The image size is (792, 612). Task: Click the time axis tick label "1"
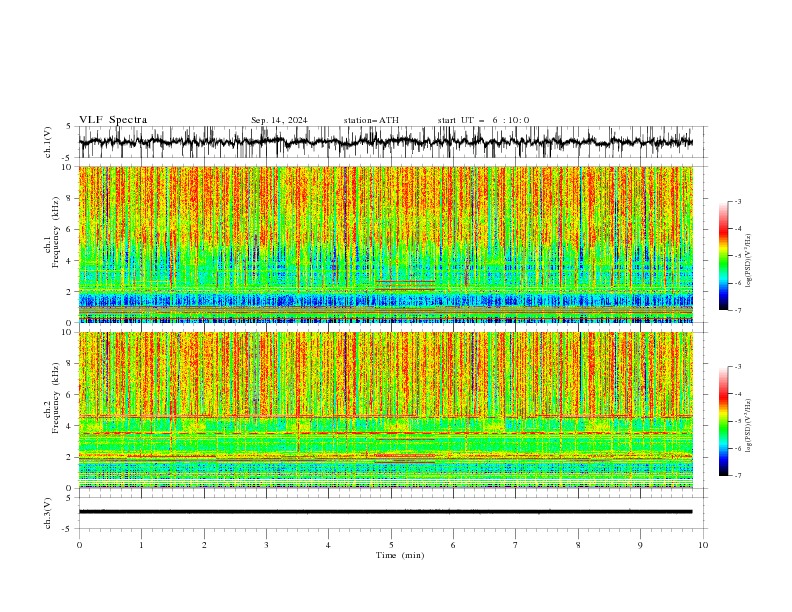pos(141,545)
